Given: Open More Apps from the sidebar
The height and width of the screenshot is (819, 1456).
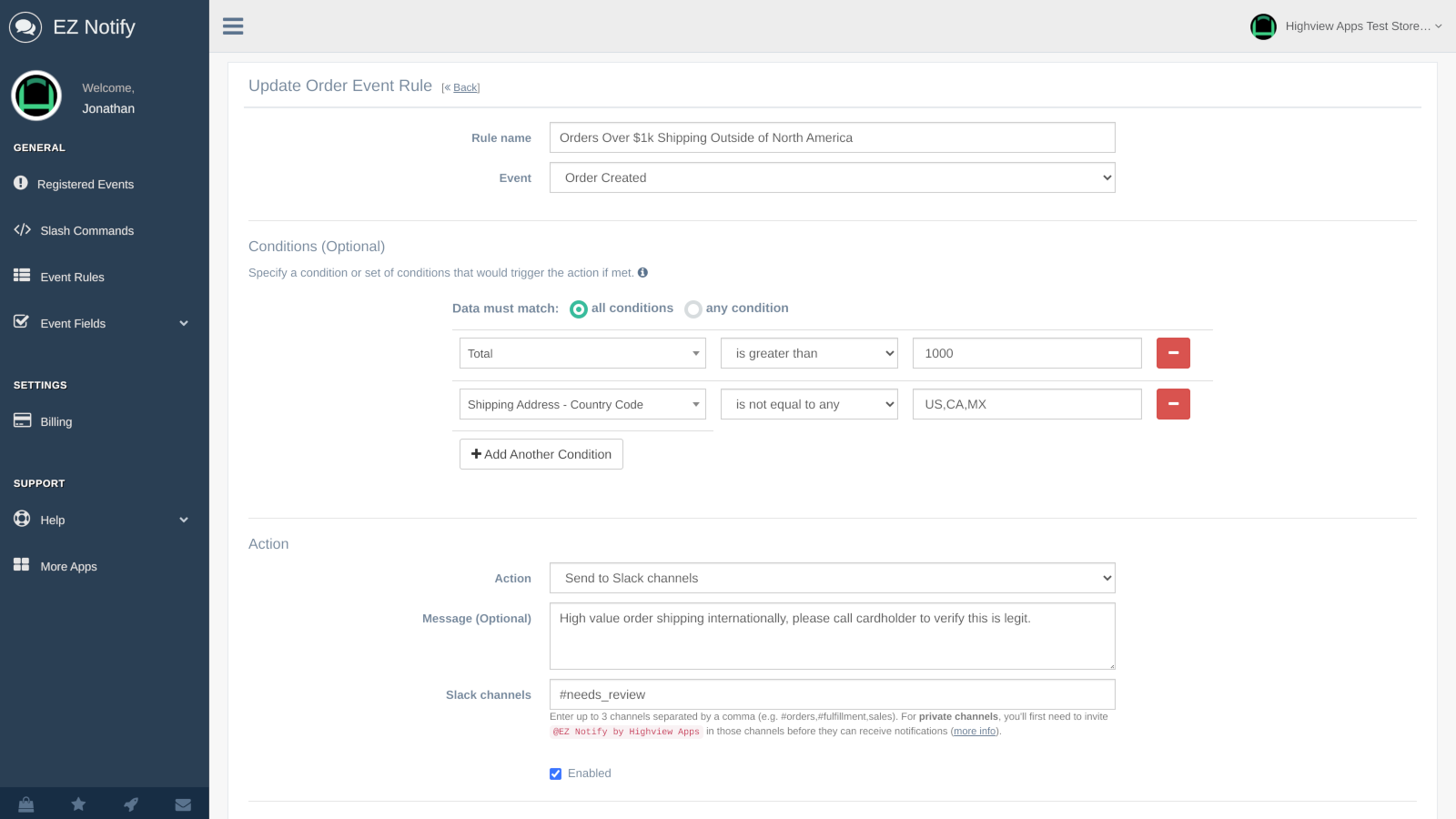Looking at the screenshot, I should coord(67,566).
